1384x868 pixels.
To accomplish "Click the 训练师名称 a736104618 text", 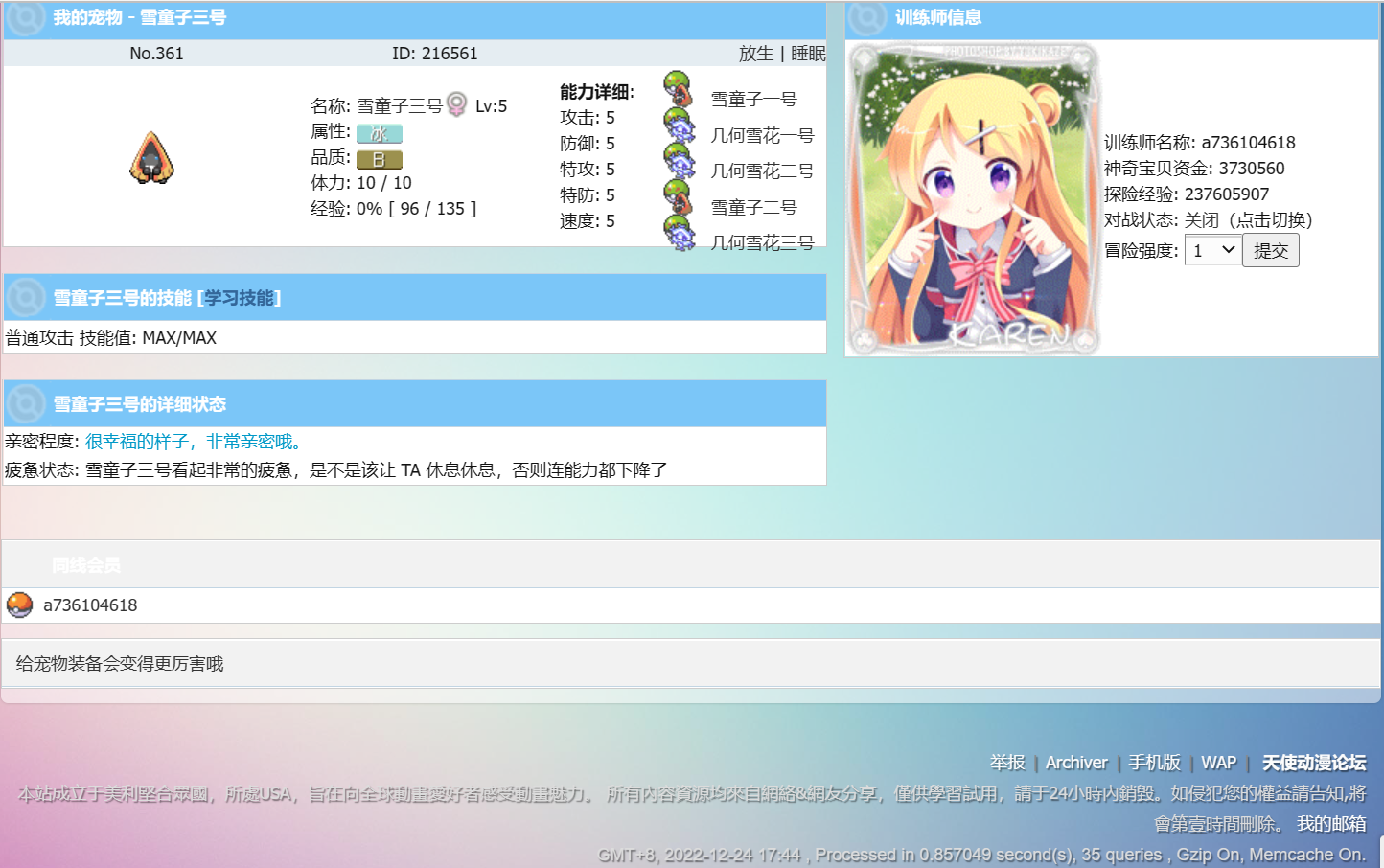I will click(x=1200, y=142).
